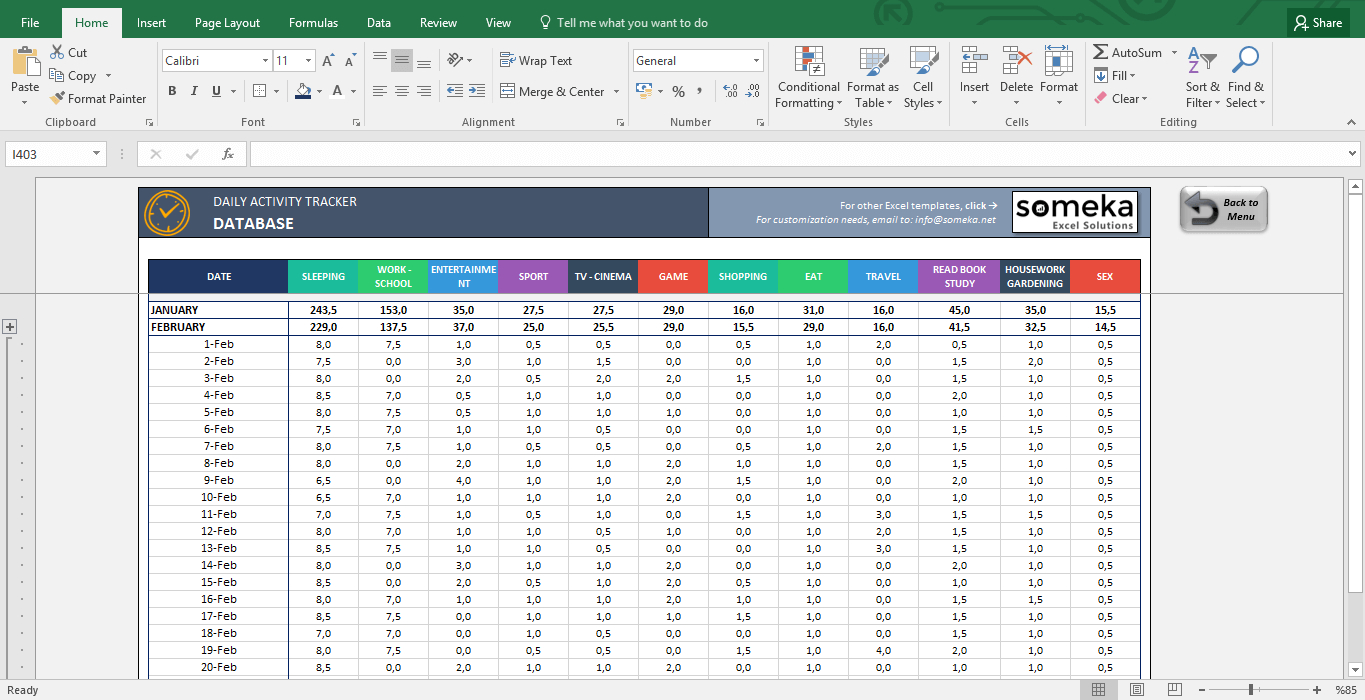Click the Share button
Image resolution: width=1365 pixels, height=700 pixels.
tap(1316, 23)
